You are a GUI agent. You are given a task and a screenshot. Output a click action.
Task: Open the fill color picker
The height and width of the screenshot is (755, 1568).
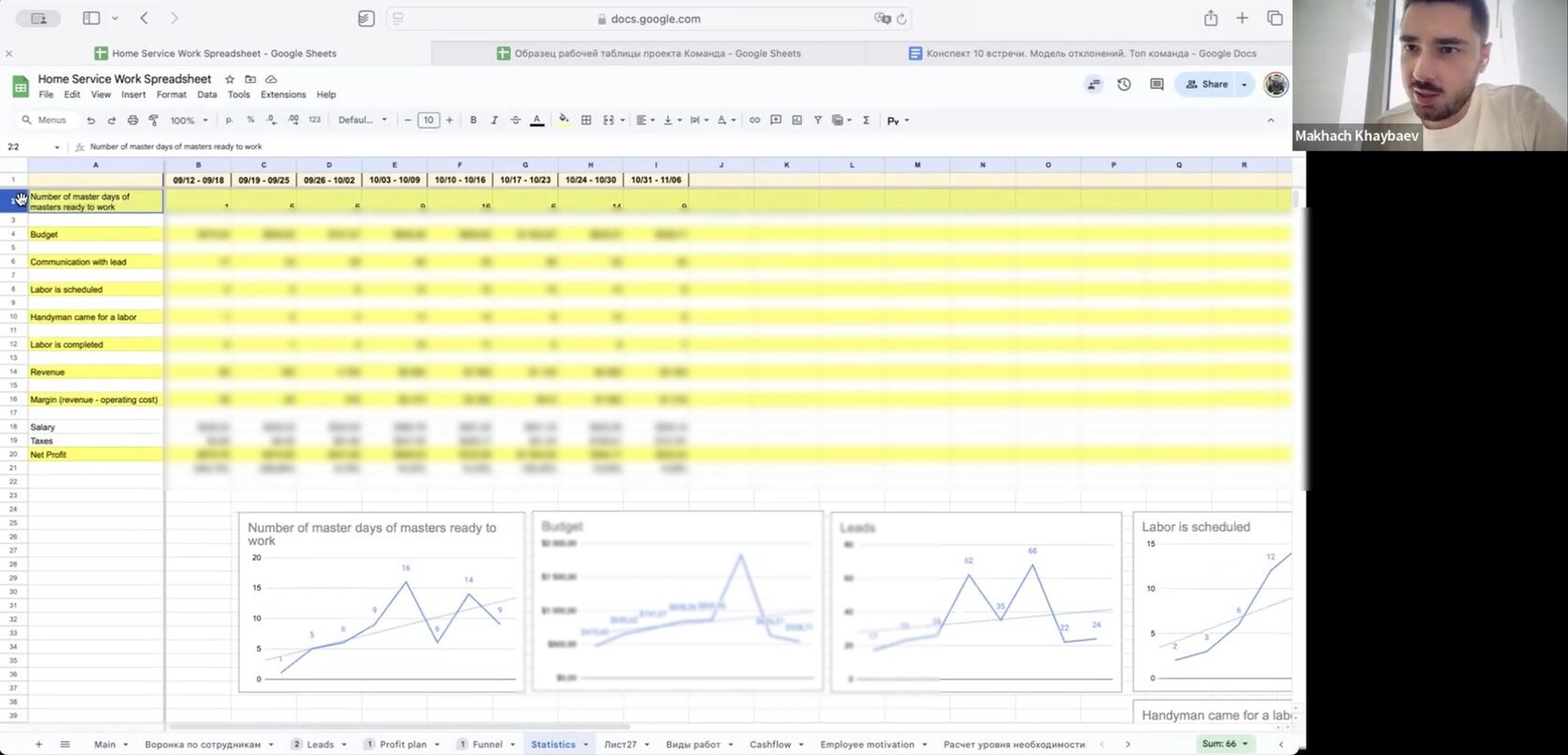564,120
